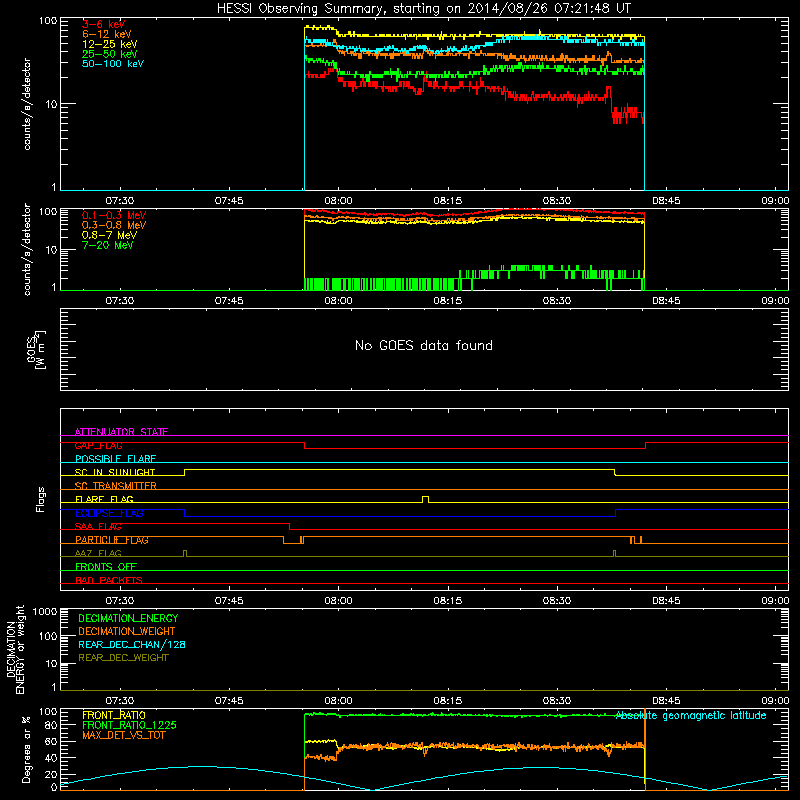Click the 07:45 tick label under flags panel
This screenshot has height=800, width=800.
229,601
